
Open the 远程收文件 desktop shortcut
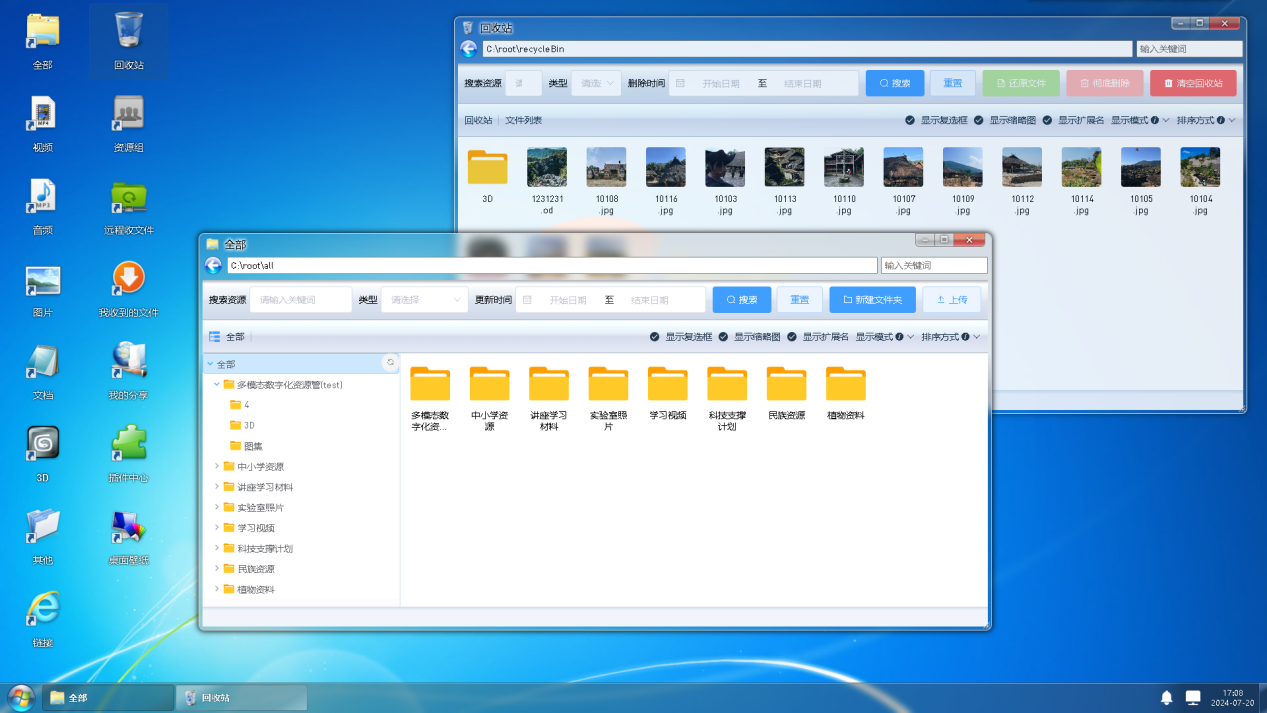(x=128, y=198)
